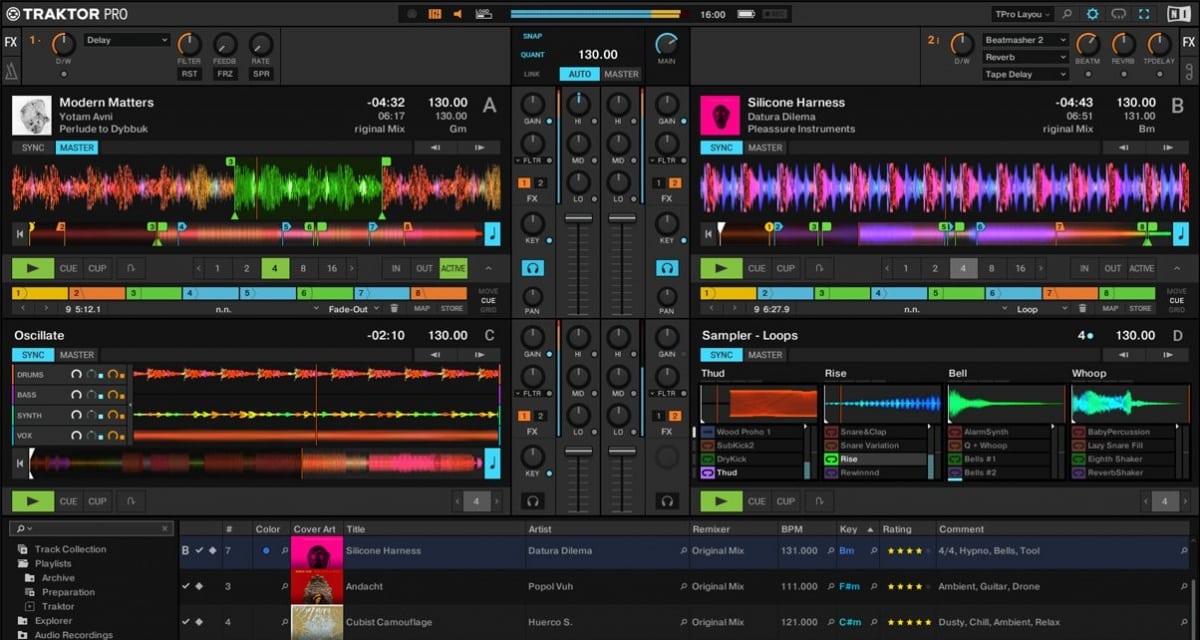This screenshot has height=640, width=1200.
Task: Click the browser search input field
Action: coord(90,528)
